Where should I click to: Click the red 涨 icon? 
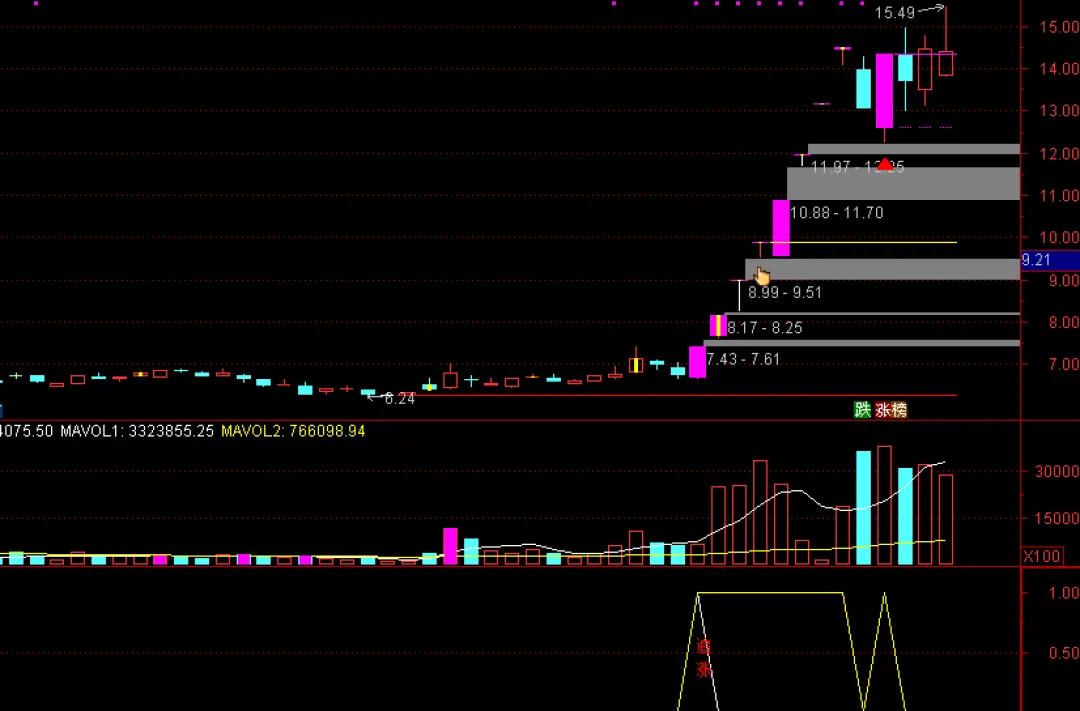883,410
